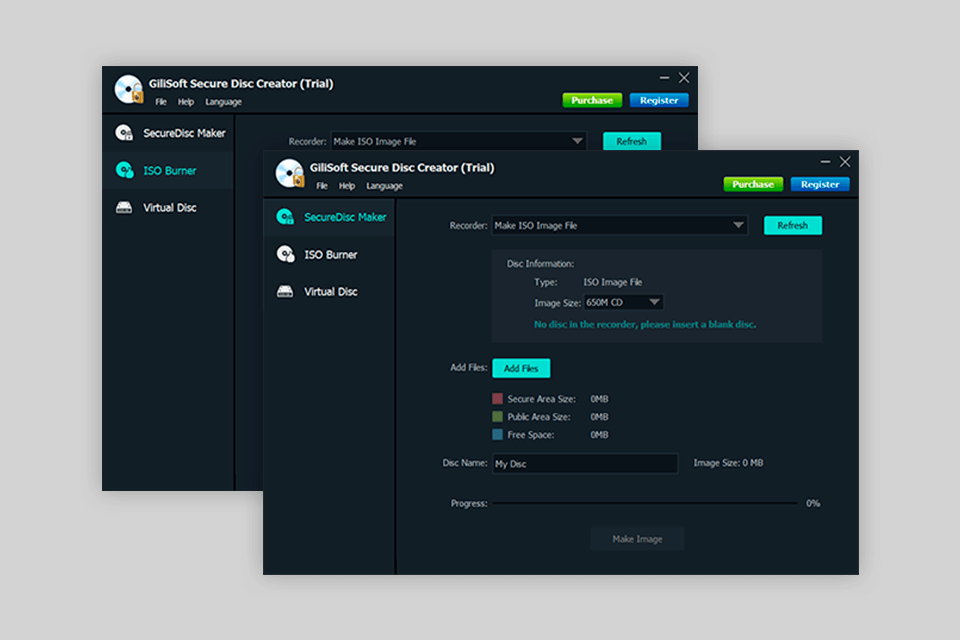Click Virtual Disc icon in back window
Viewport: 960px width, 640px height.
pos(124,208)
